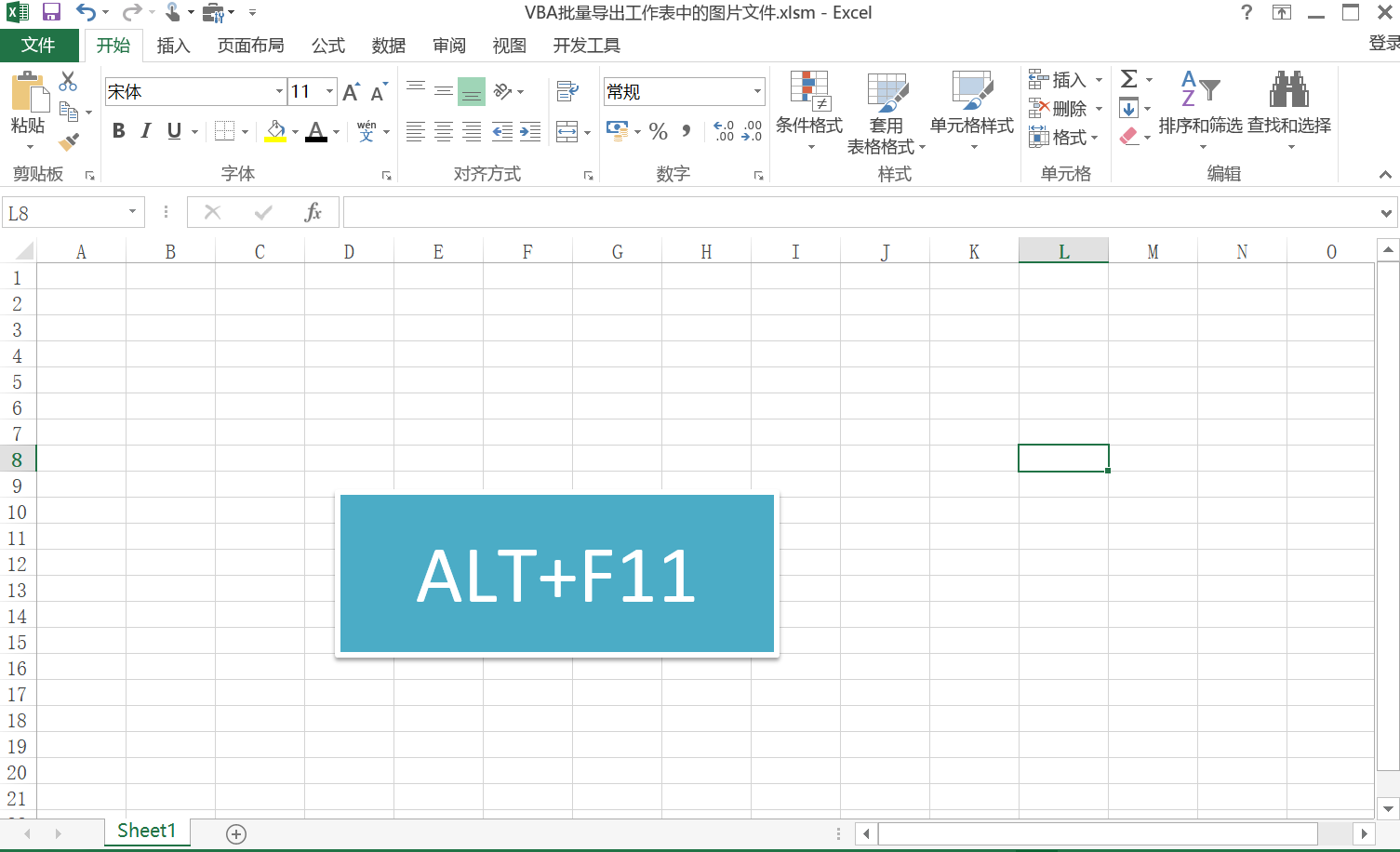Expand the formula bar
This screenshot has height=852, width=1400.
[1386, 213]
